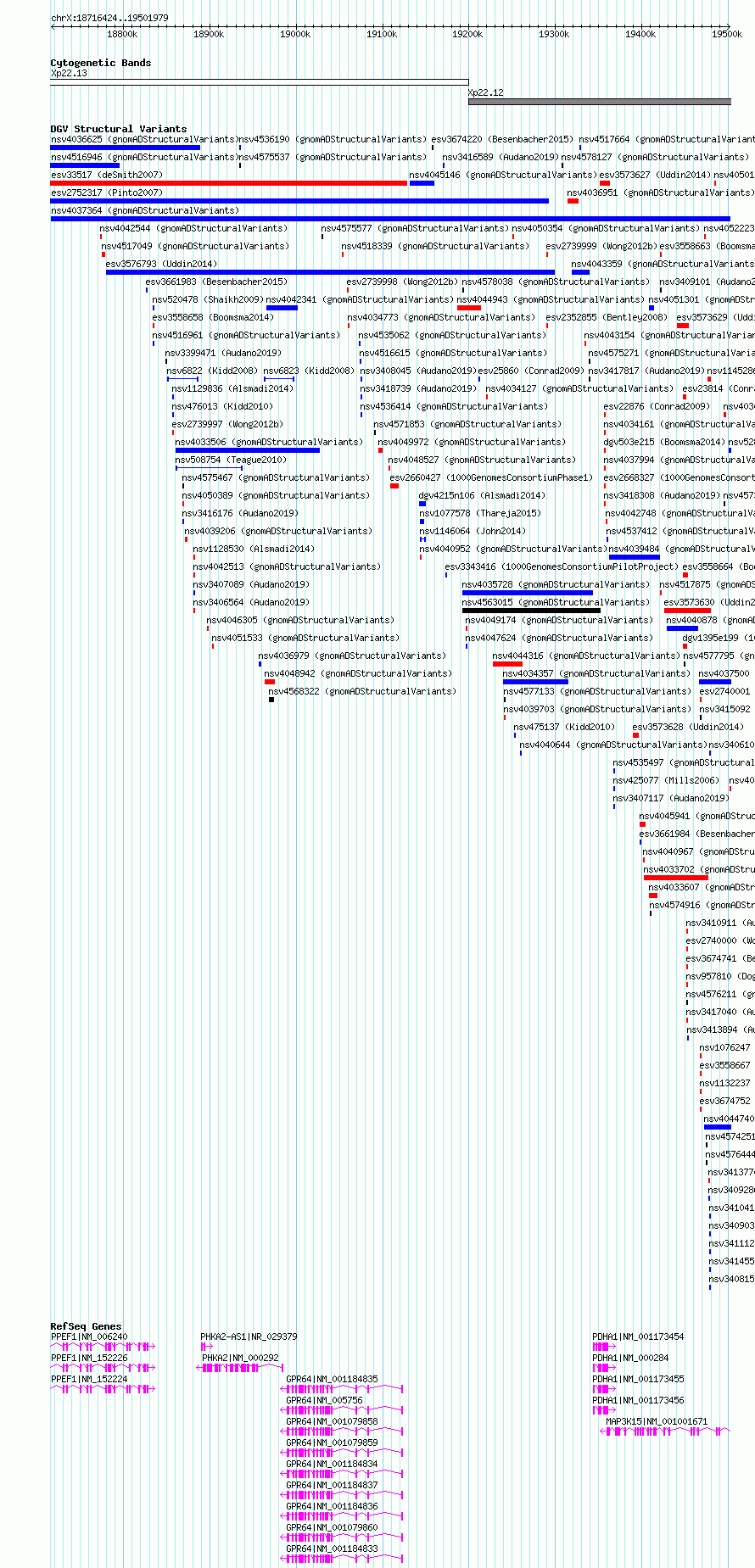Open variant nsv4048942 label
The width and height of the screenshot is (755, 1568).
pos(358,673)
